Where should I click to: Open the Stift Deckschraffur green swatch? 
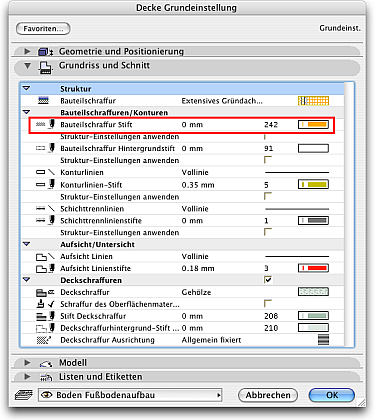tap(313, 316)
